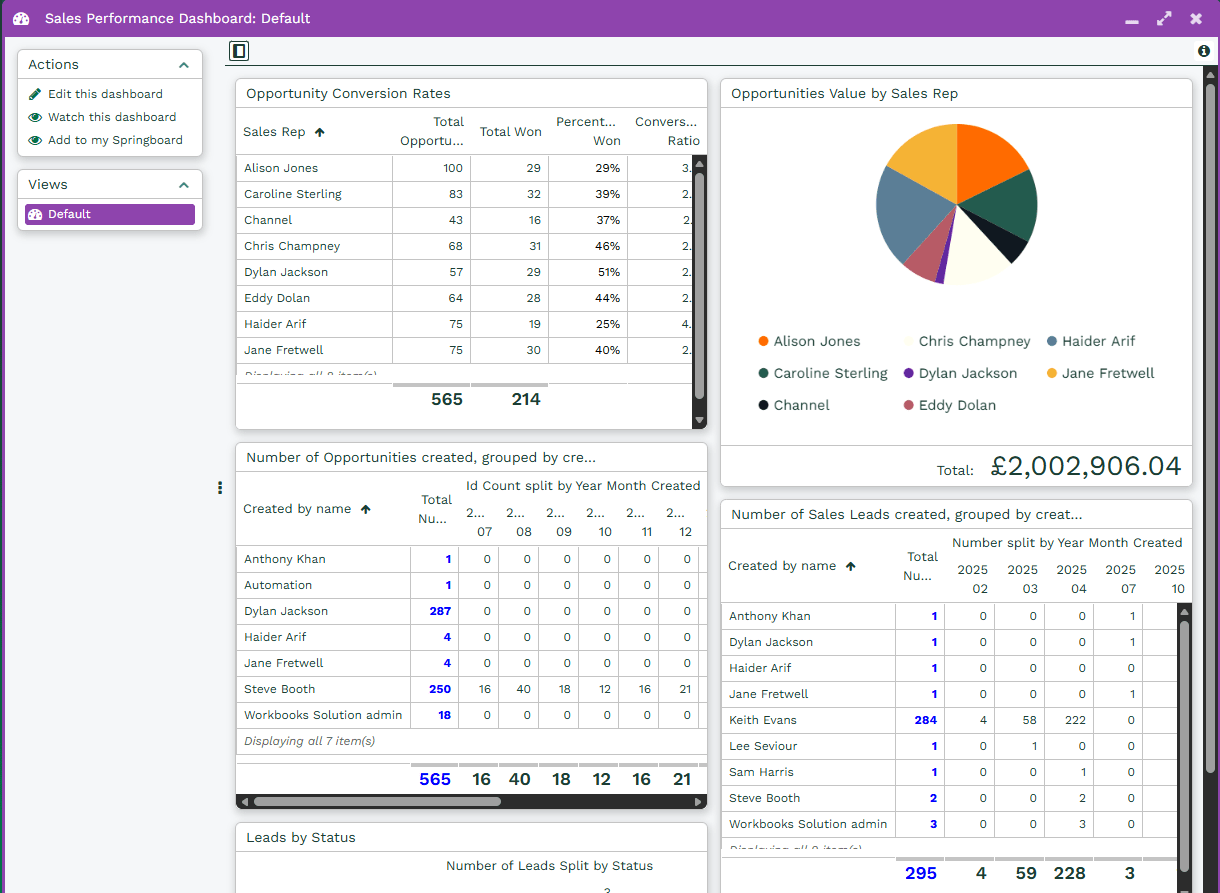This screenshot has width=1220, height=893.
Task: Open Keith Evans' 284 sales leads link
Action: point(925,720)
